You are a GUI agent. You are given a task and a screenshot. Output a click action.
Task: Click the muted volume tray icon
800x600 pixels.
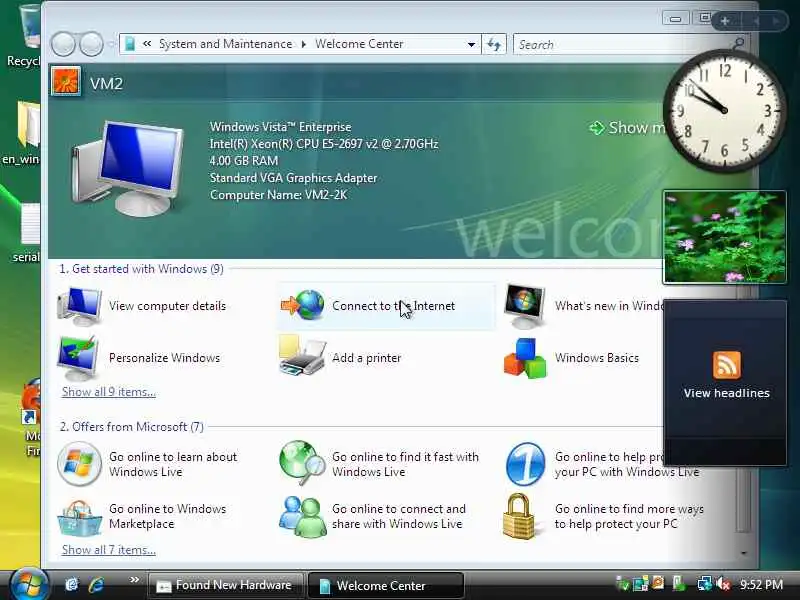point(723,584)
